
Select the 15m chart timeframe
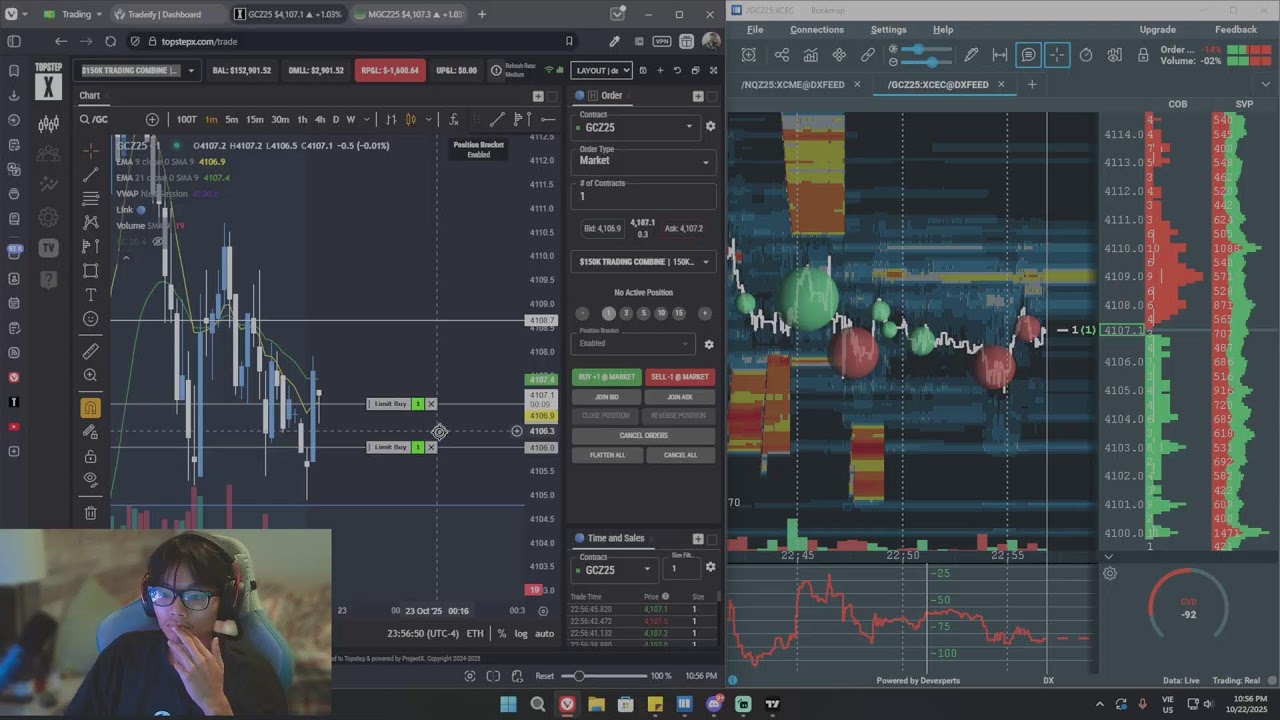click(x=255, y=120)
